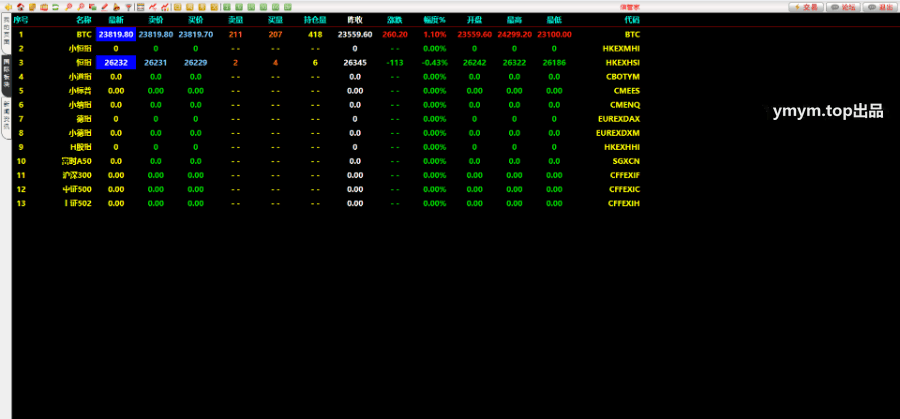The height and width of the screenshot is (419, 900).
Task: Sort by the 最高 column header
Action: pyautogui.click(x=514, y=20)
